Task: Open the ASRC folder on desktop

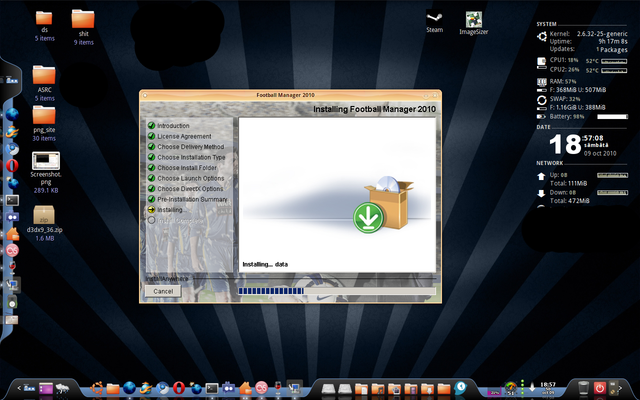Action: click(x=44, y=75)
